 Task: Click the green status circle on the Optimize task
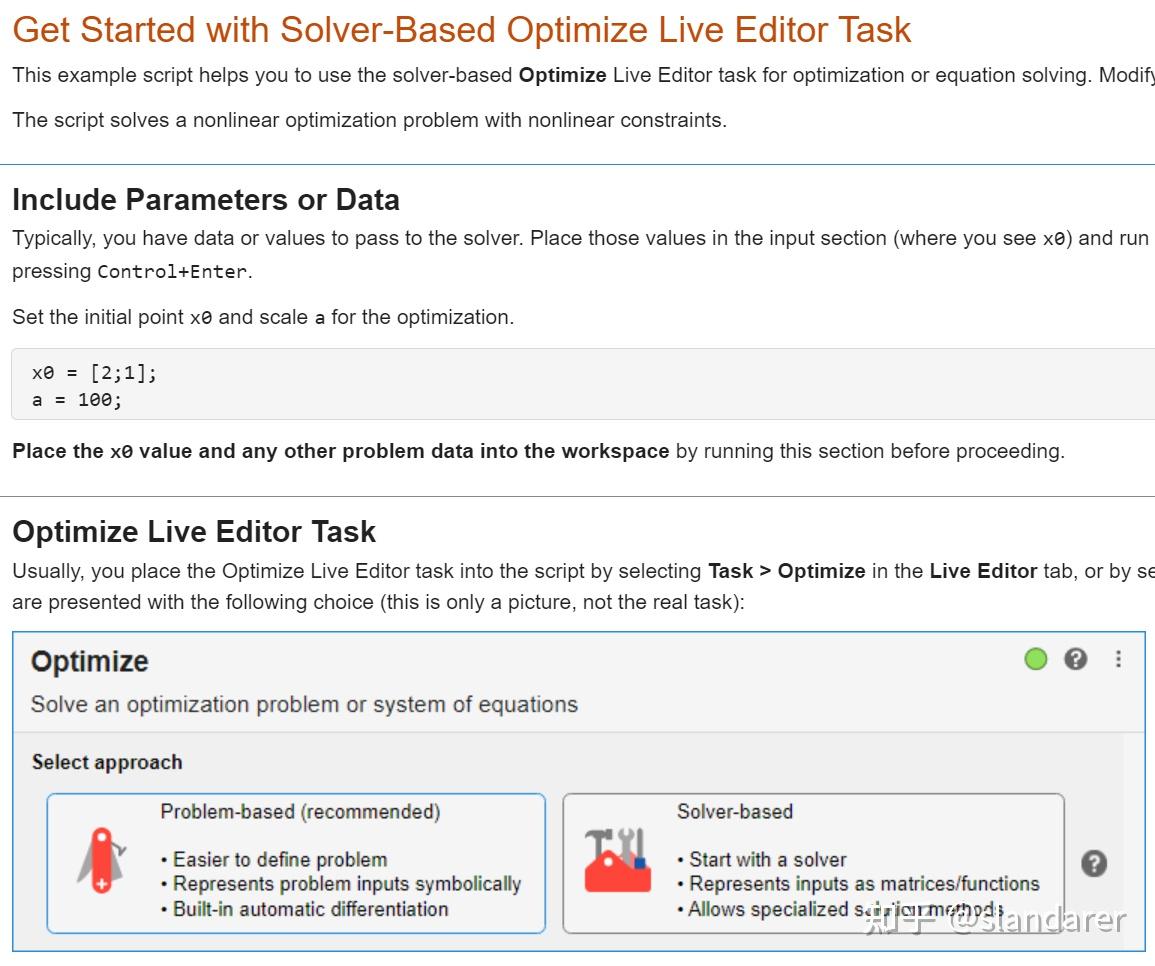1036,659
